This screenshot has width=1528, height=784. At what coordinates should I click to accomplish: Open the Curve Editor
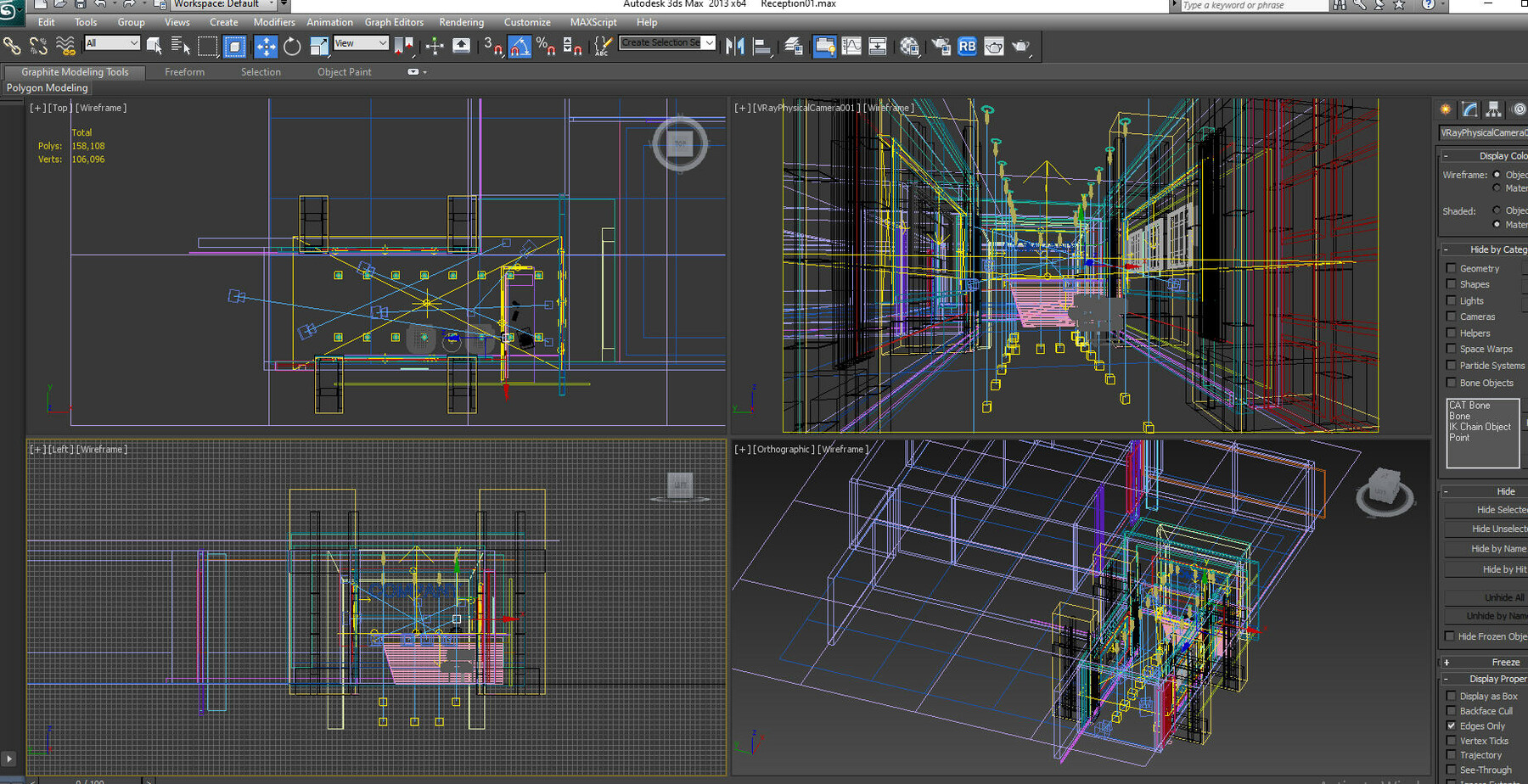[x=851, y=47]
